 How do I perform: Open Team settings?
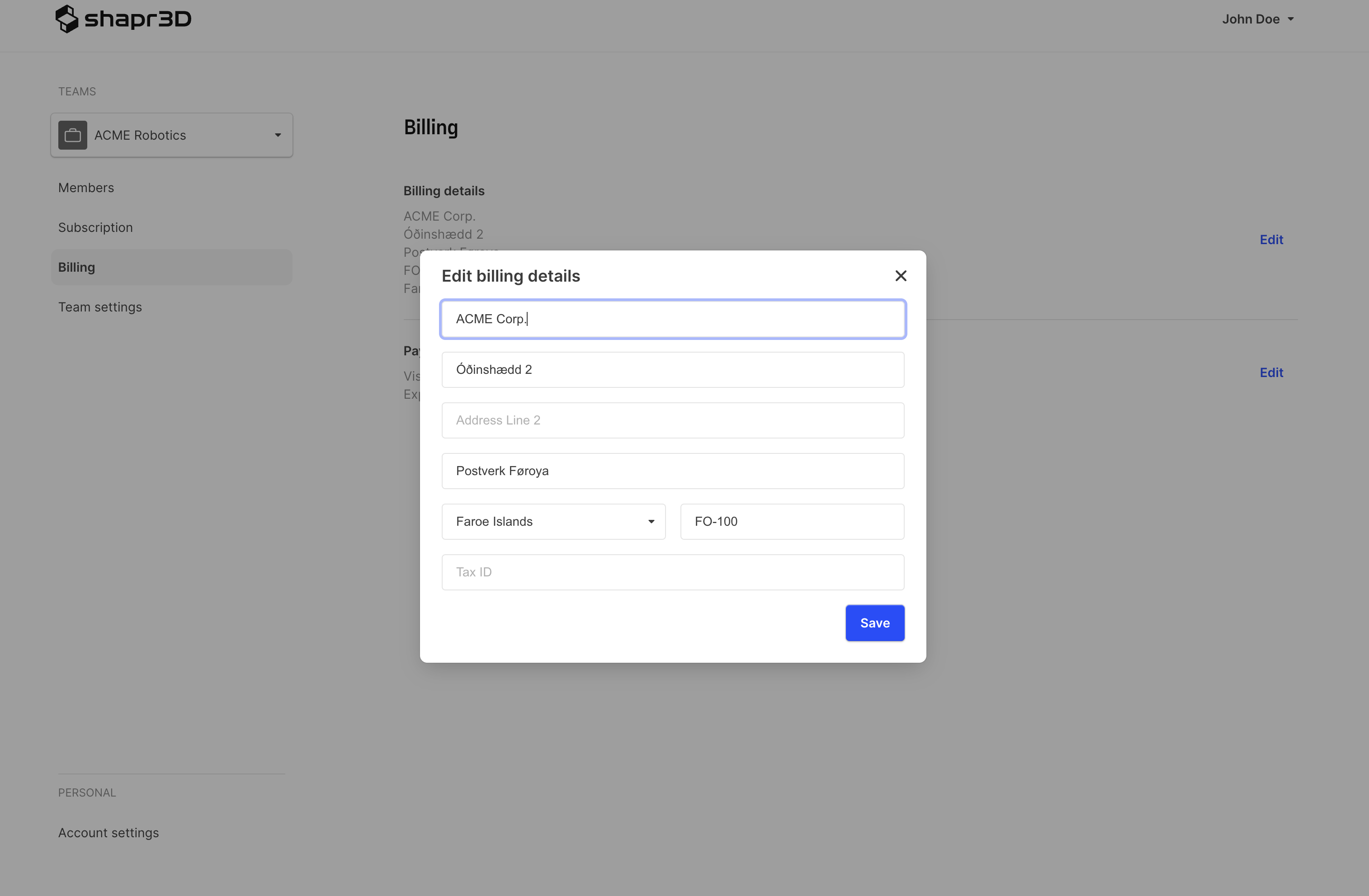[100, 307]
